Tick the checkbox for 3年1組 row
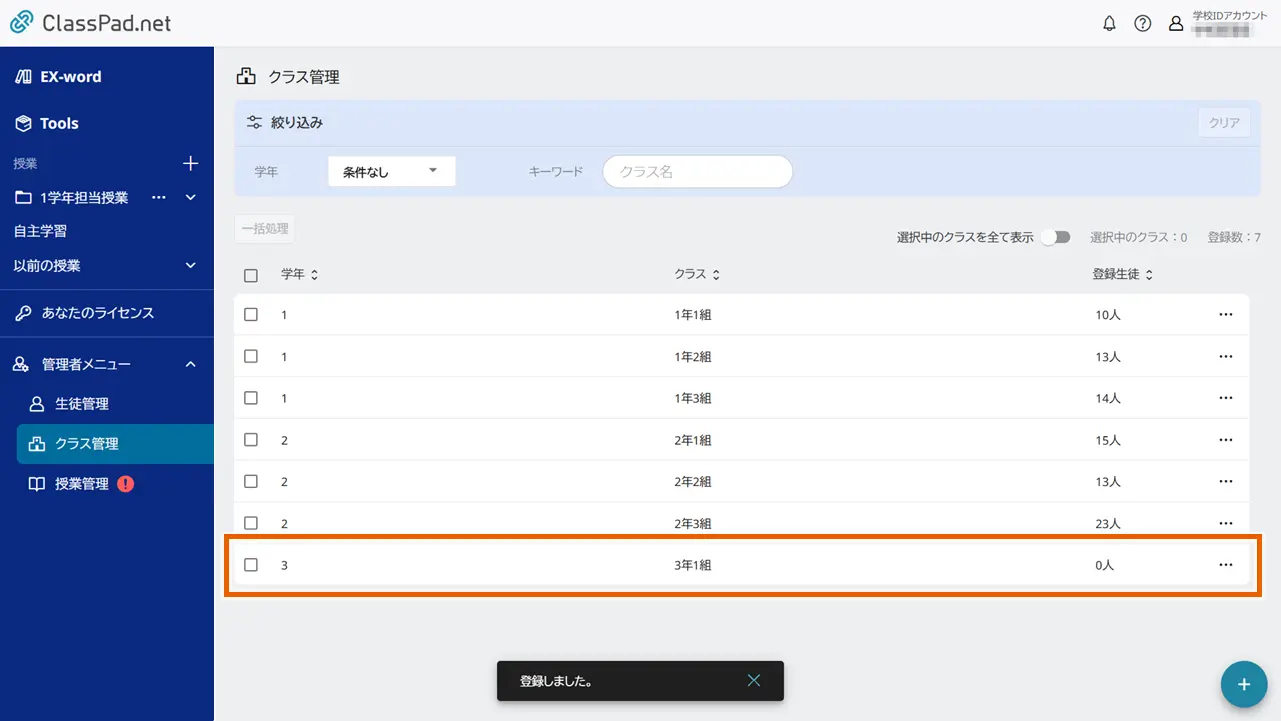The height and width of the screenshot is (721, 1281). [251, 565]
